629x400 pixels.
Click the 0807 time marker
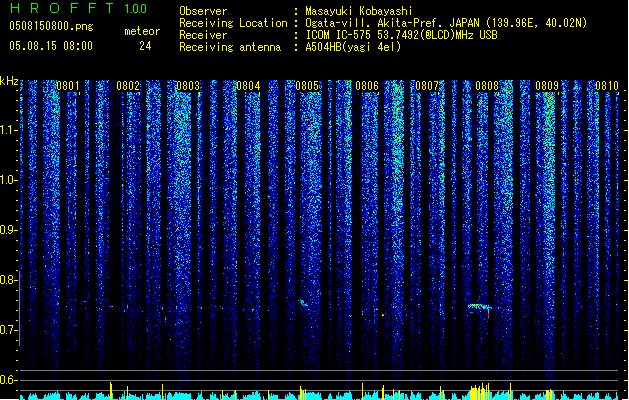(427, 86)
